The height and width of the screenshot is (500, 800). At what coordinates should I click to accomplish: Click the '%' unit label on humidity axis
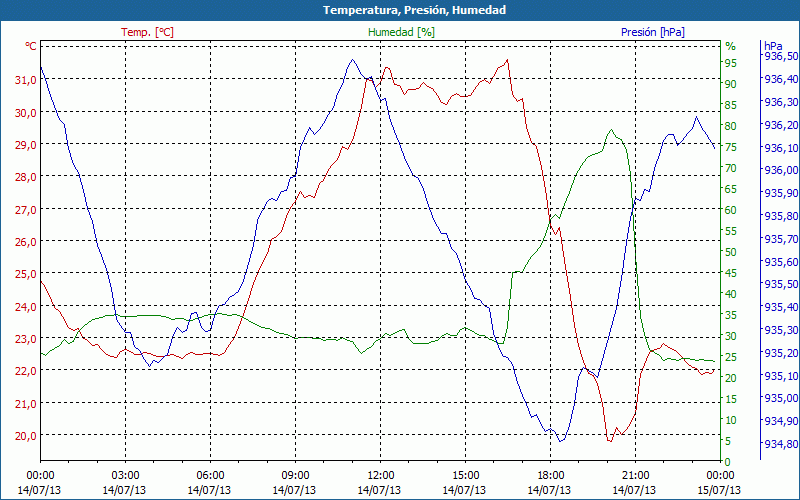coord(731,46)
